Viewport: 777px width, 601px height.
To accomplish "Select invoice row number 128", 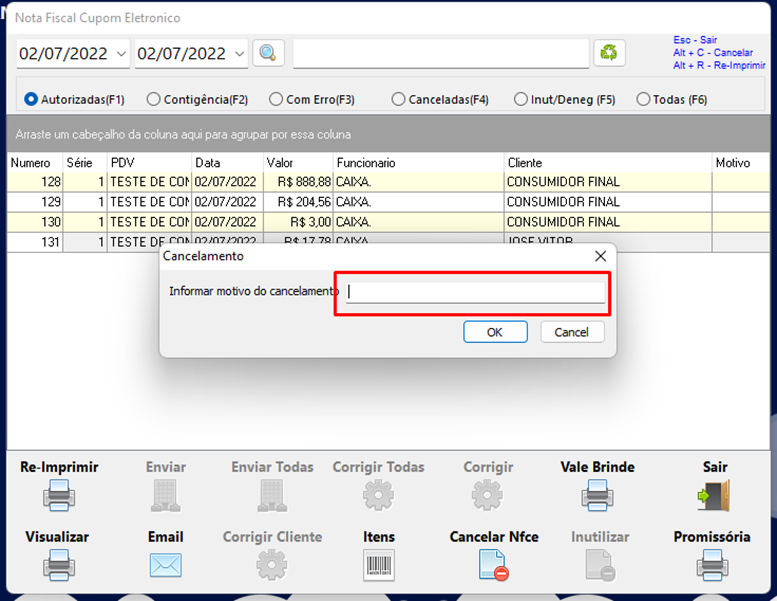I will pyautogui.click(x=388, y=182).
